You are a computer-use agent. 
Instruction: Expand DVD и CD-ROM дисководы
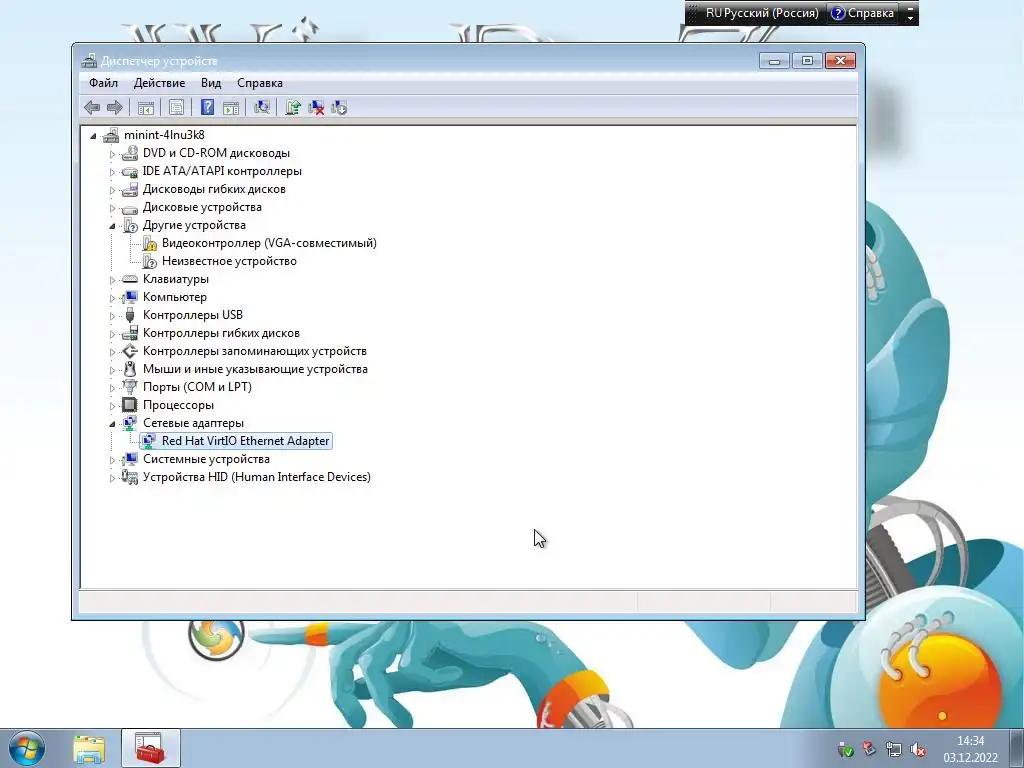pos(112,154)
